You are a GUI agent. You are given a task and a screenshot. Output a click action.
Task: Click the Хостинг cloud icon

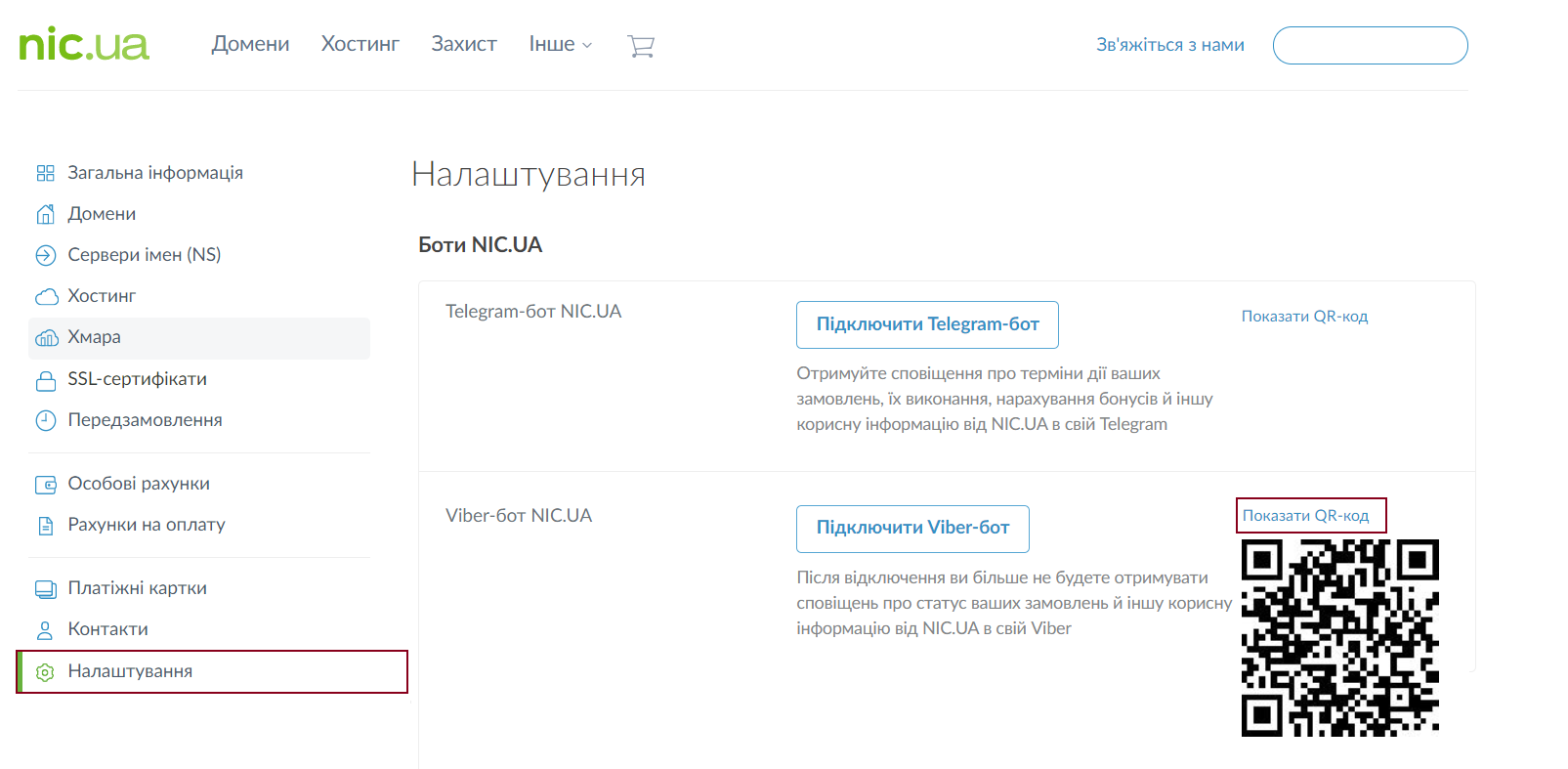(x=46, y=296)
